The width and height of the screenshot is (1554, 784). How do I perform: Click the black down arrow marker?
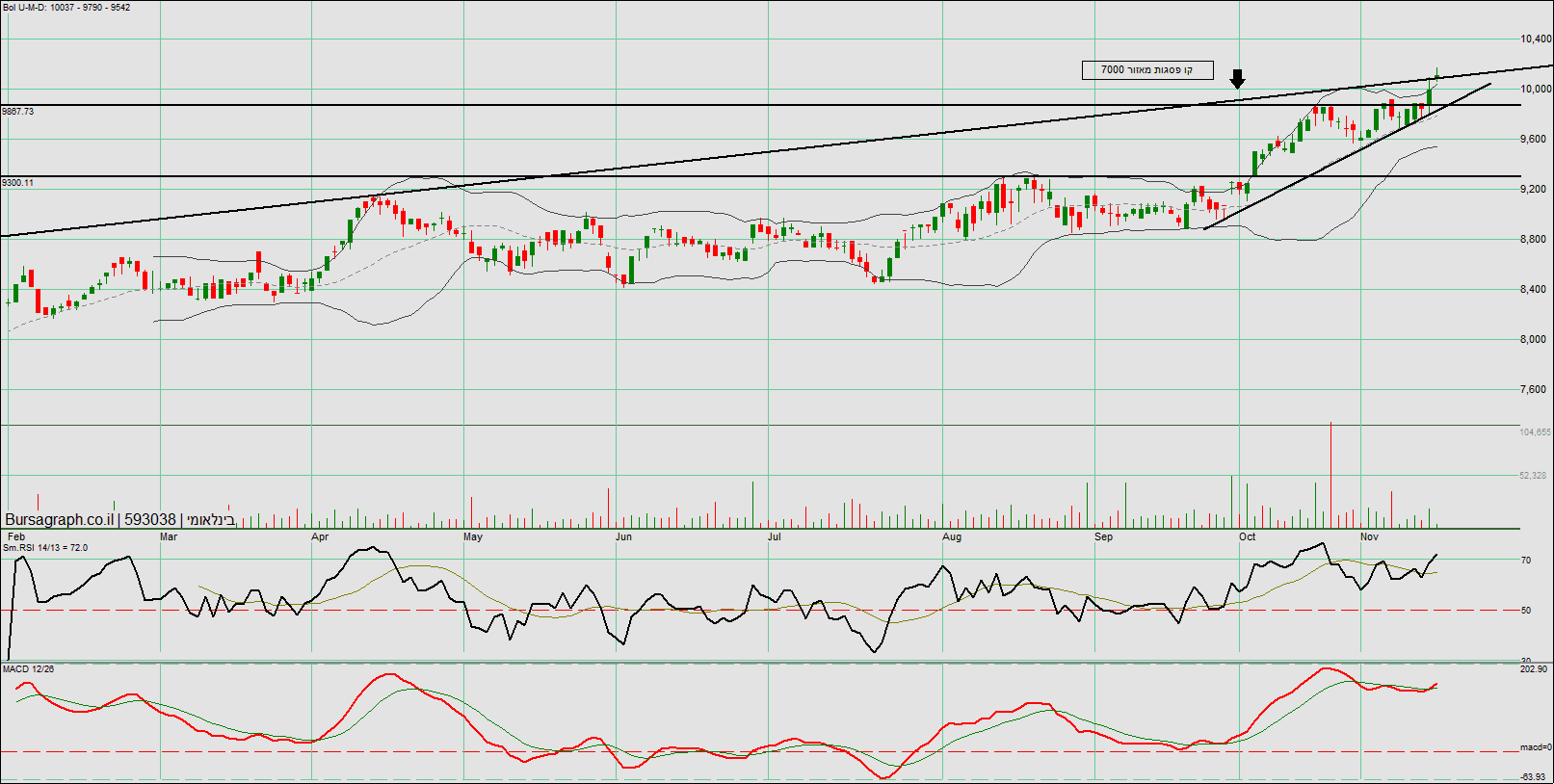pyautogui.click(x=1237, y=79)
